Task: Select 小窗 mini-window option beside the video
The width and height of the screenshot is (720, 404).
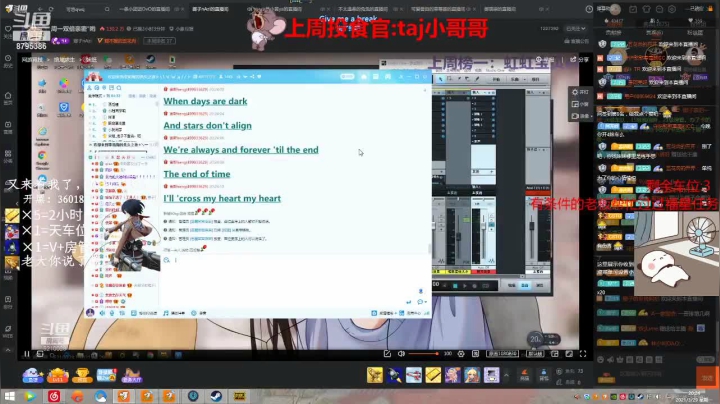Action: click(579, 104)
